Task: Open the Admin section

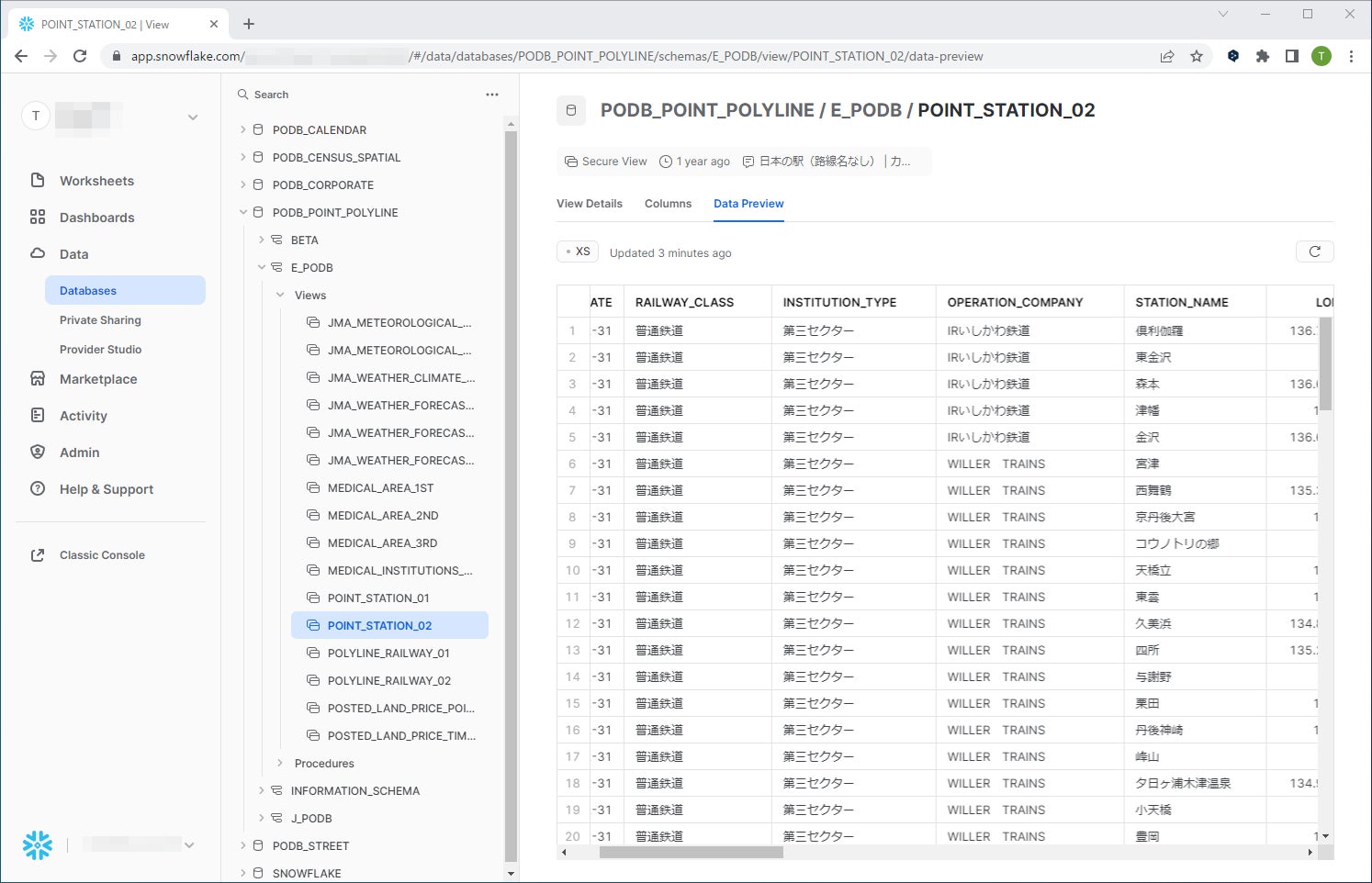Action: click(80, 453)
